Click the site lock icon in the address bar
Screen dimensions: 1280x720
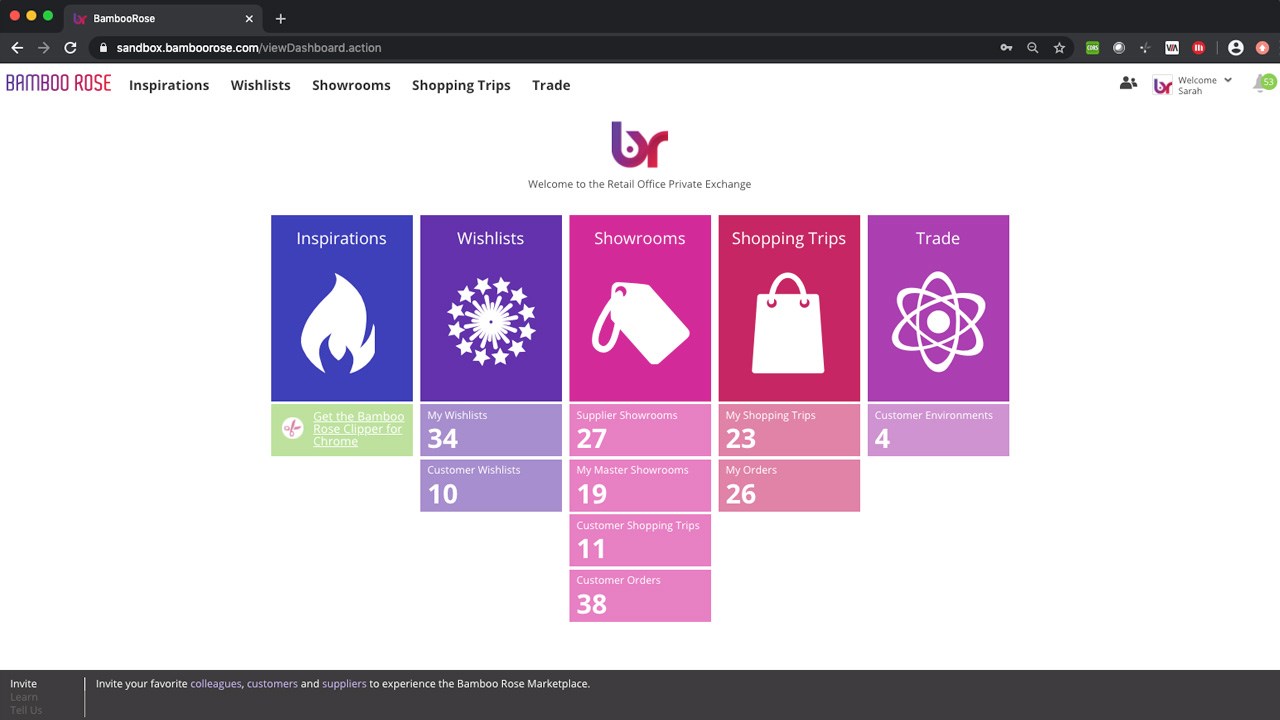point(102,47)
